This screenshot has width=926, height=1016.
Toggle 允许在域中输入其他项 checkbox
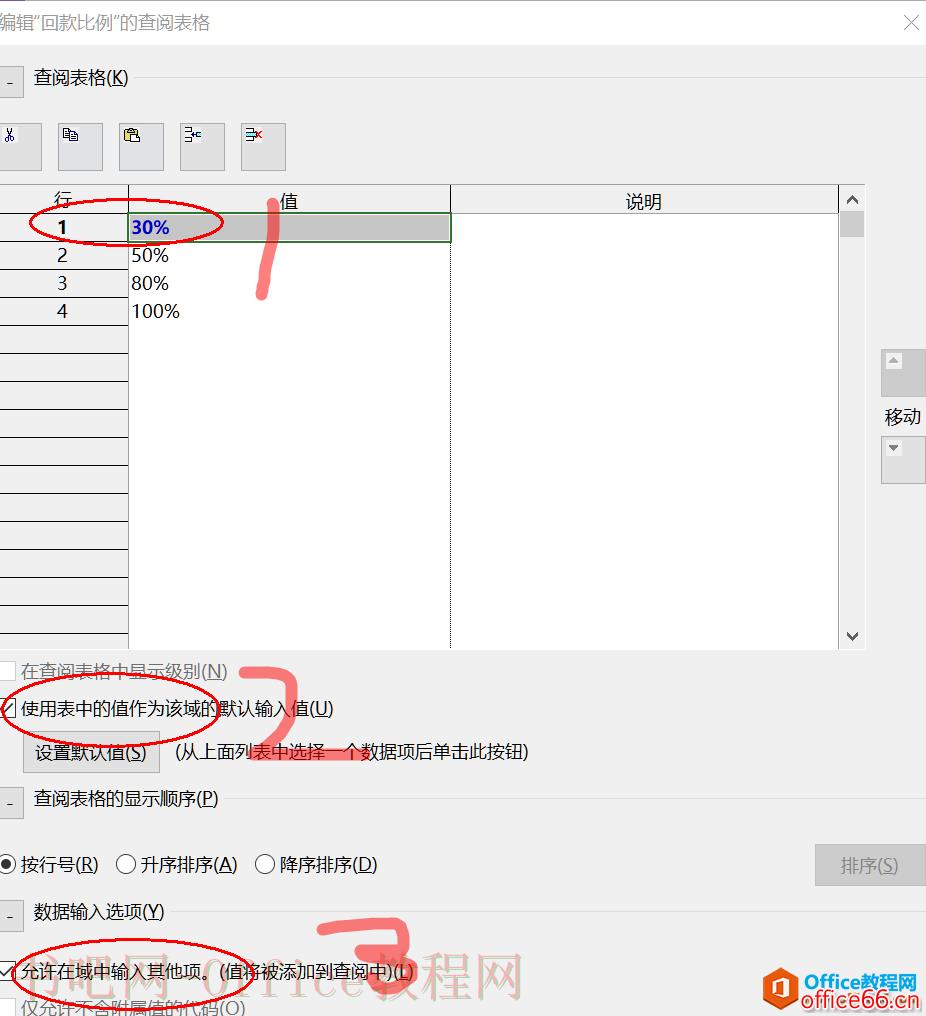point(8,971)
